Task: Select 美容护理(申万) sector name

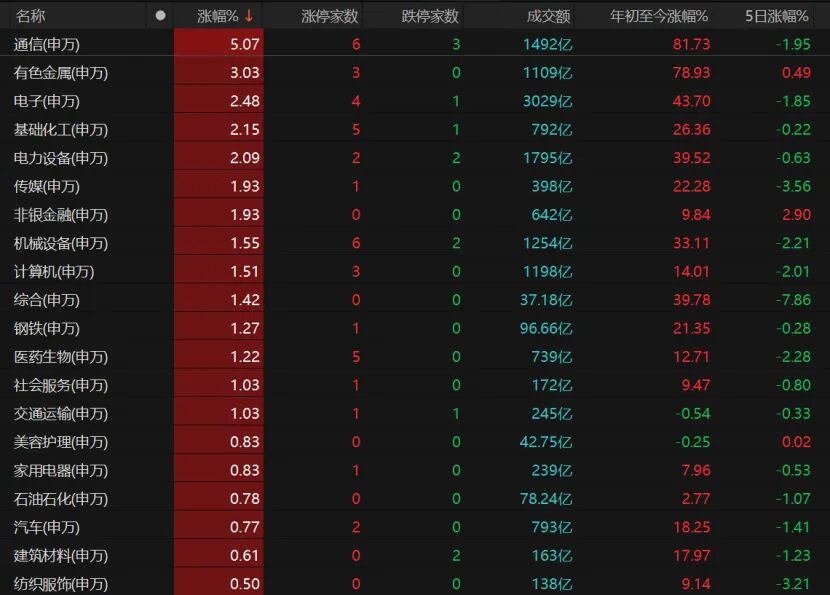Action: coord(61,442)
